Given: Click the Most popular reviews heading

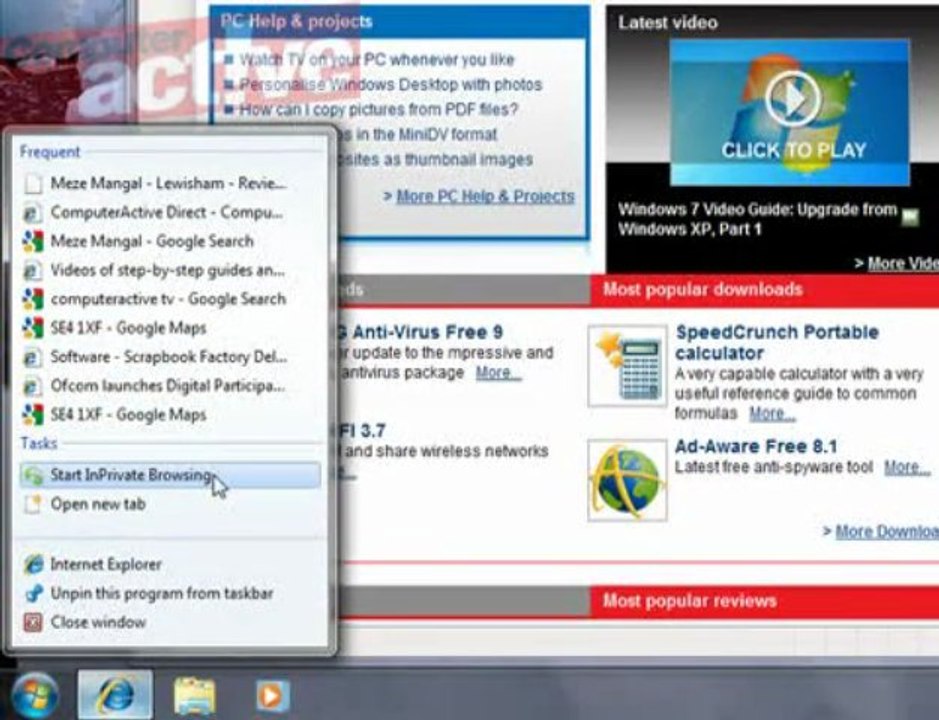Looking at the screenshot, I should tap(689, 601).
